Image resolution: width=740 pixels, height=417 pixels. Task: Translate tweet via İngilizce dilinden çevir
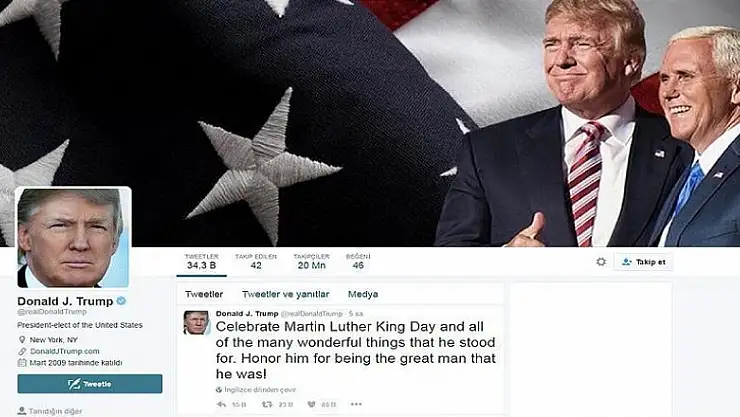(261, 390)
